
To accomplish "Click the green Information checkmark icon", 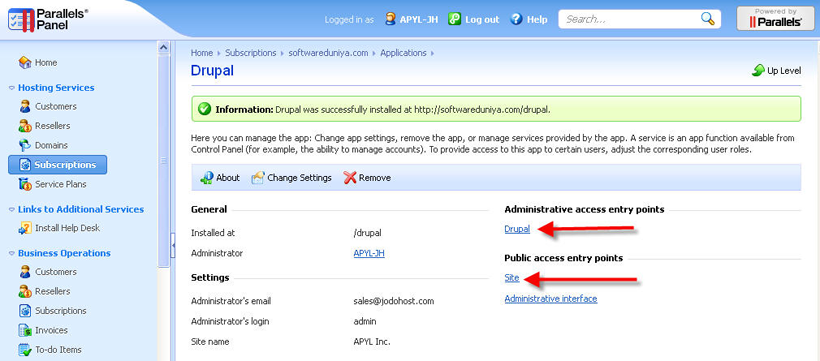I will [x=204, y=109].
